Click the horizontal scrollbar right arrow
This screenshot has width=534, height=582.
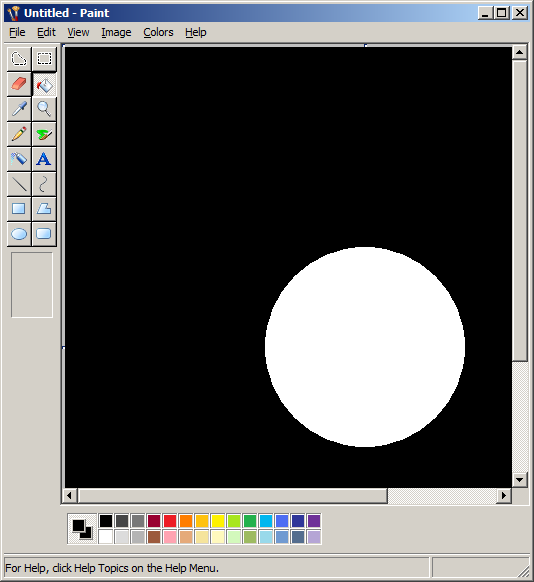504,496
